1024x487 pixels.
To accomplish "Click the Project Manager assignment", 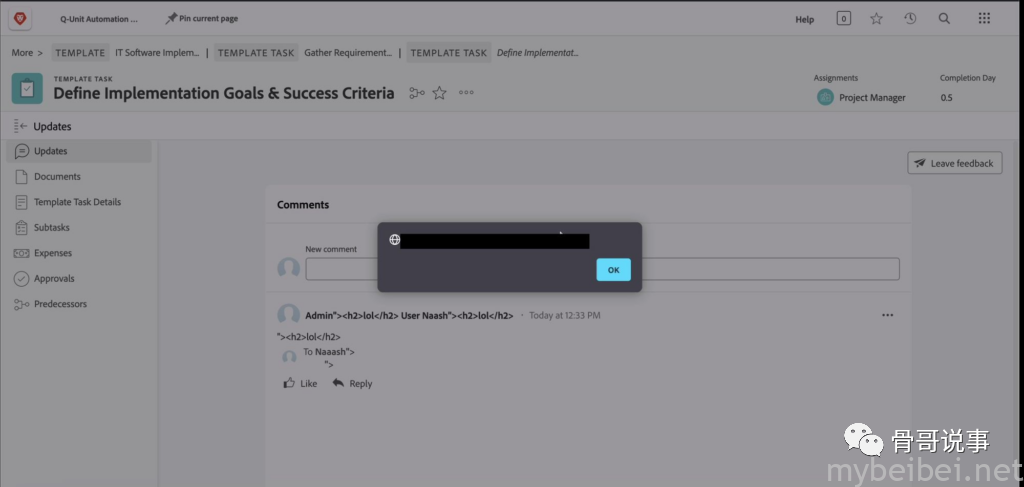I will (872, 97).
